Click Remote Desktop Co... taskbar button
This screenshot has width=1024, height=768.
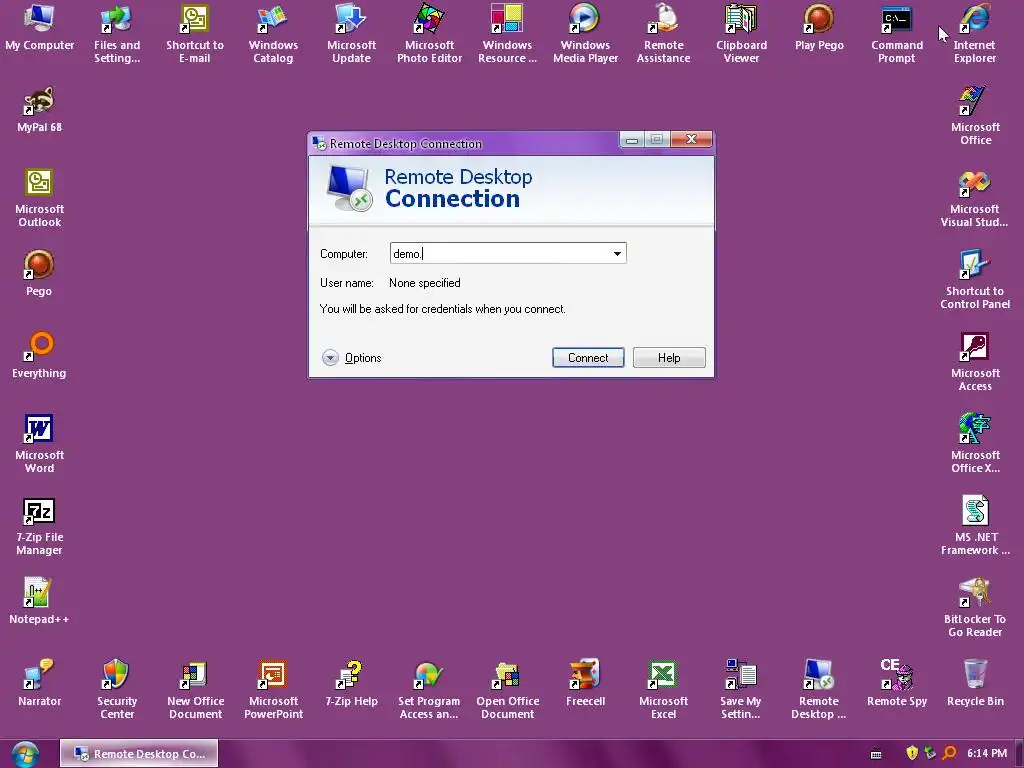pyautogui.click(x=139, y=753)
